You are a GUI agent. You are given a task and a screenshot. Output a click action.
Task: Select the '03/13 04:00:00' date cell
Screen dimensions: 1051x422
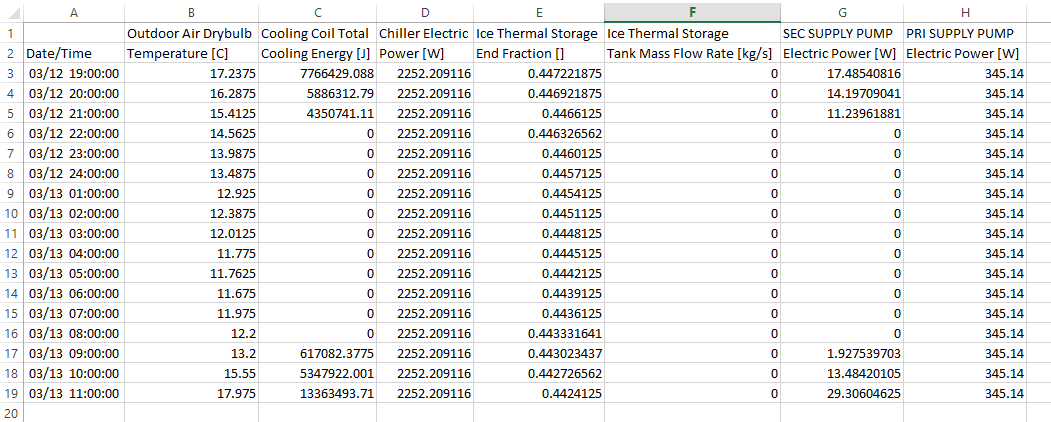point(74,253)
